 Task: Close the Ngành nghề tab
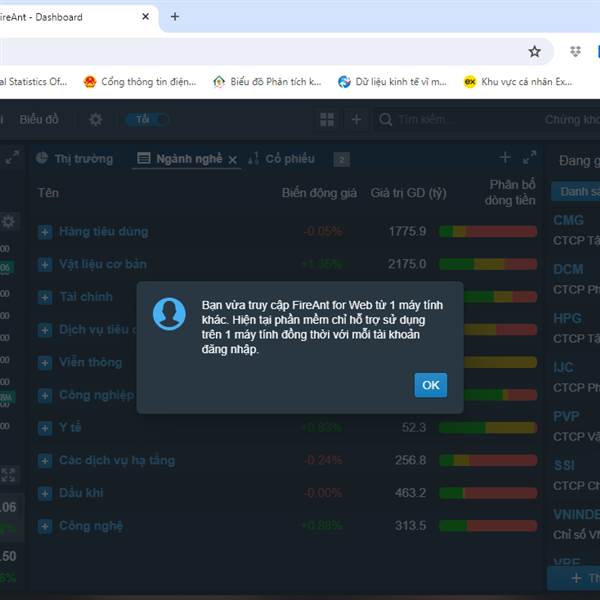point(232,160)
